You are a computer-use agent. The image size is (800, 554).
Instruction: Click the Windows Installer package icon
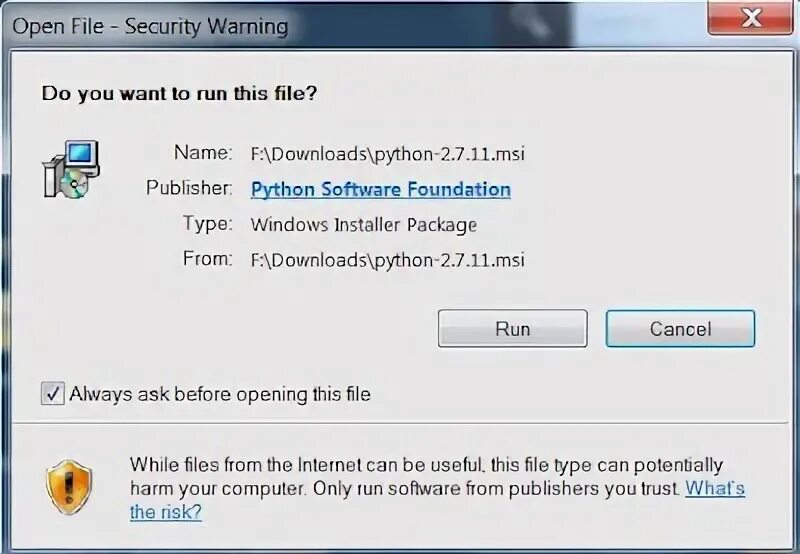coord(71,167)
